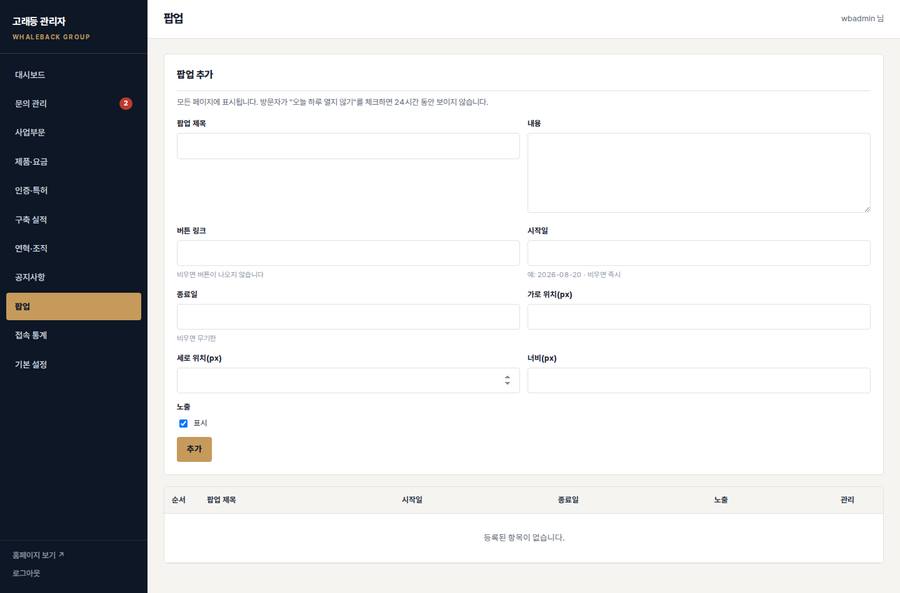The height and width of the screenshot is (593, 900).
Task: Click the hint '비우면 버튼이 나오지 않습니다'
Action: (x=220, y=274)
